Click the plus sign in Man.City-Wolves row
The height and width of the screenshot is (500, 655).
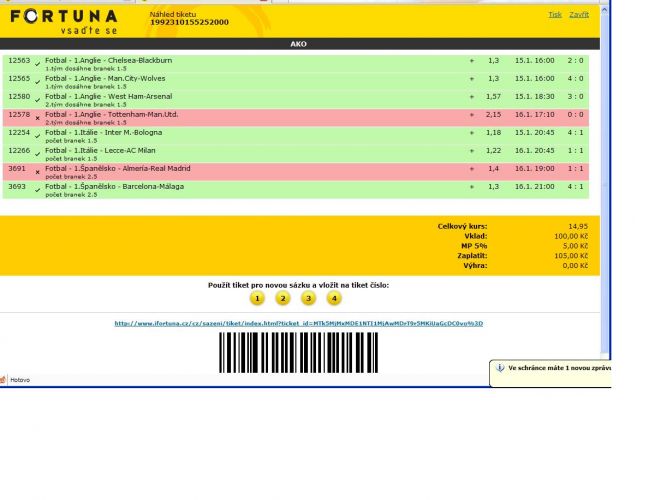[x=472, y=79]
